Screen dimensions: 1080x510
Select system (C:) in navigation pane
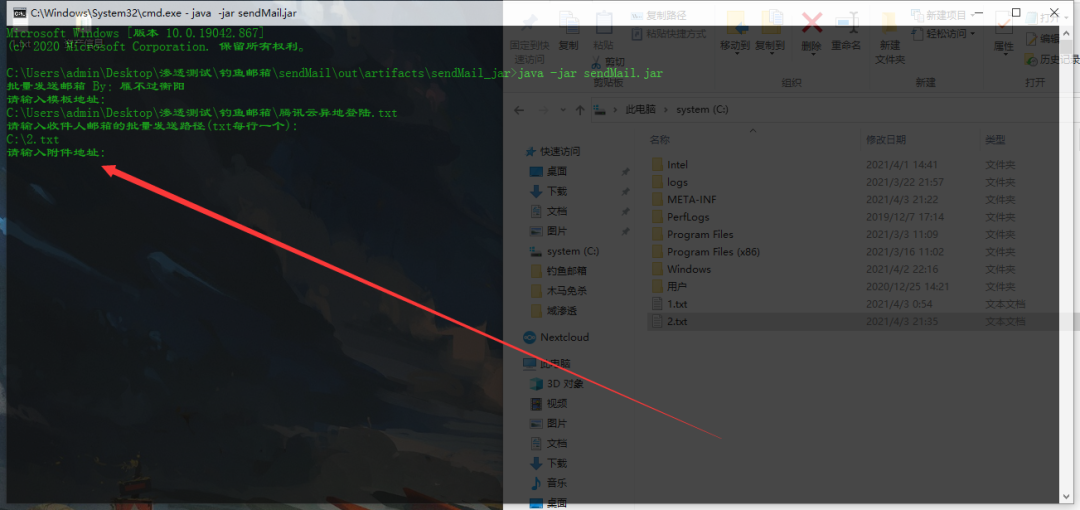point(564,252)
